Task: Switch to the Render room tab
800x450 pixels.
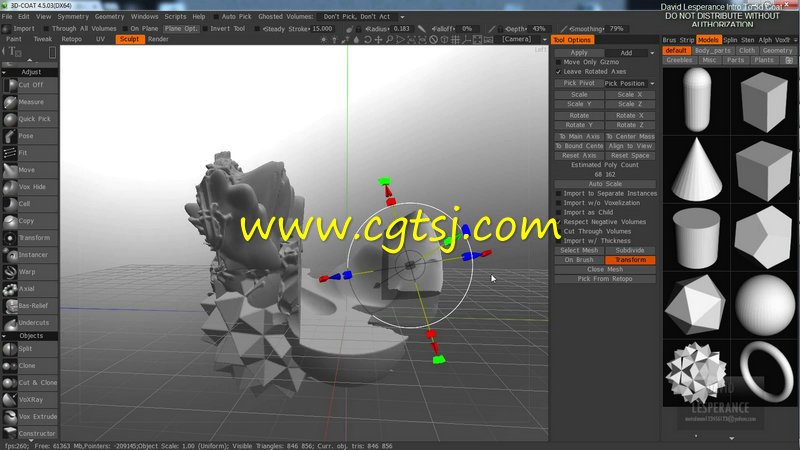Action: 158,39
